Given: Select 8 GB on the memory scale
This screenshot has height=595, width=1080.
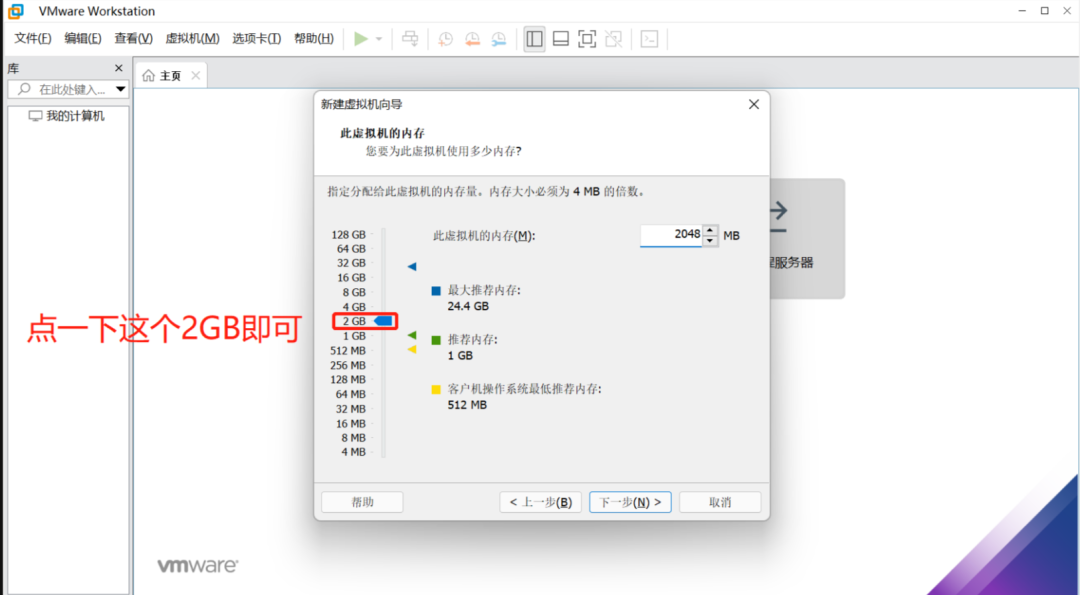Looking at the screenshot, I should 354,292.
